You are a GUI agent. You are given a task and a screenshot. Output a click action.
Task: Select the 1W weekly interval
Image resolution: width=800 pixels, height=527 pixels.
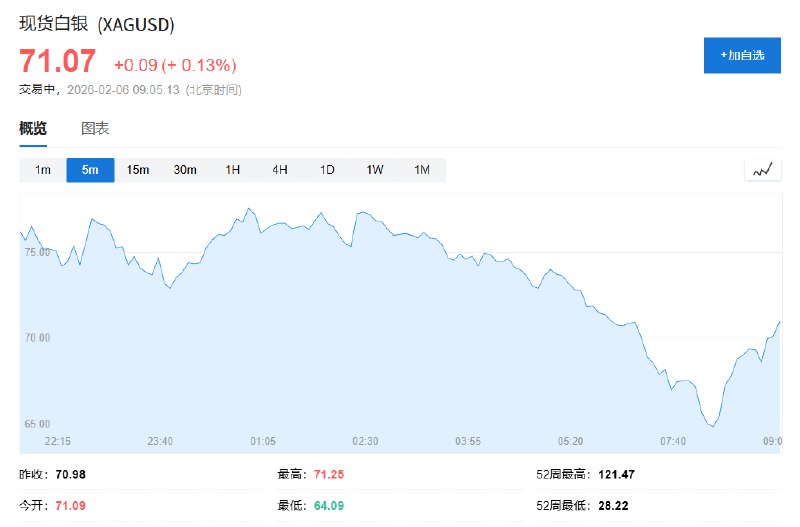[x=375, y=170]
